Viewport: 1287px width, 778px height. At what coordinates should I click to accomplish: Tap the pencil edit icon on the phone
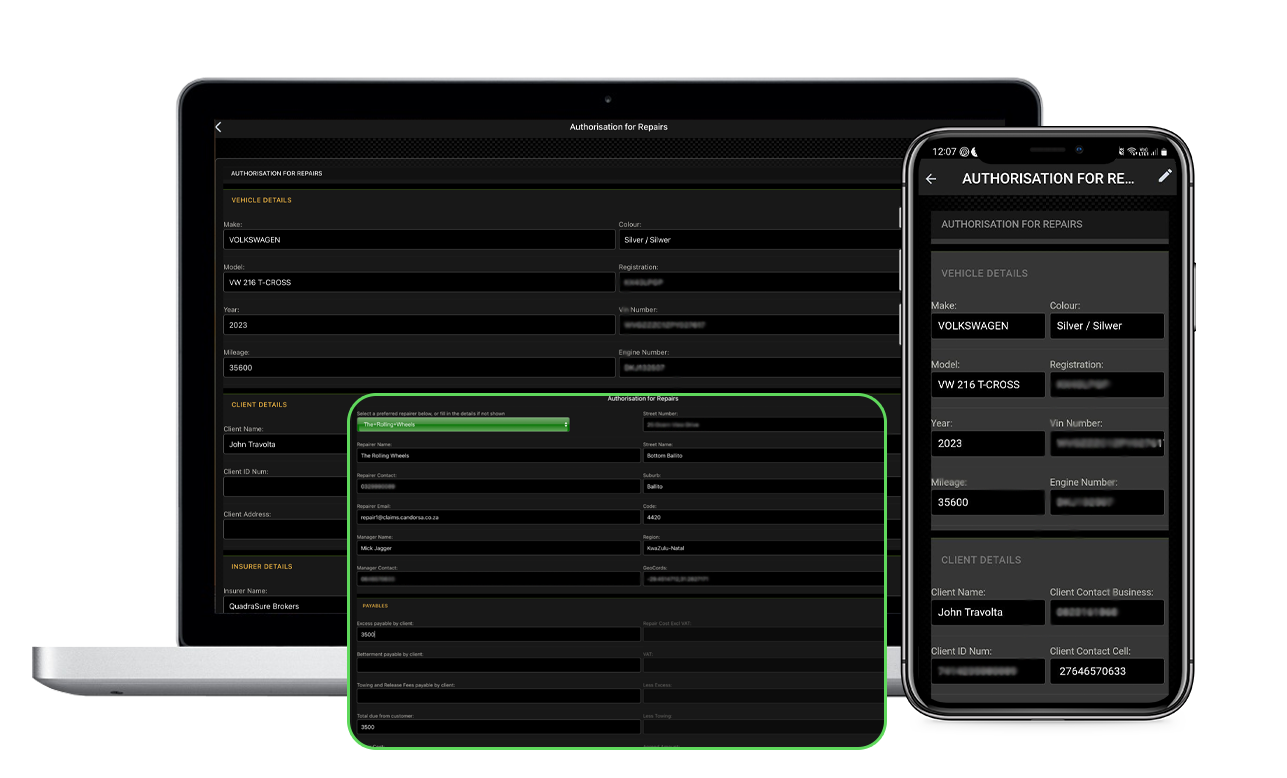pyautogui.click(x=1164, y=176)
